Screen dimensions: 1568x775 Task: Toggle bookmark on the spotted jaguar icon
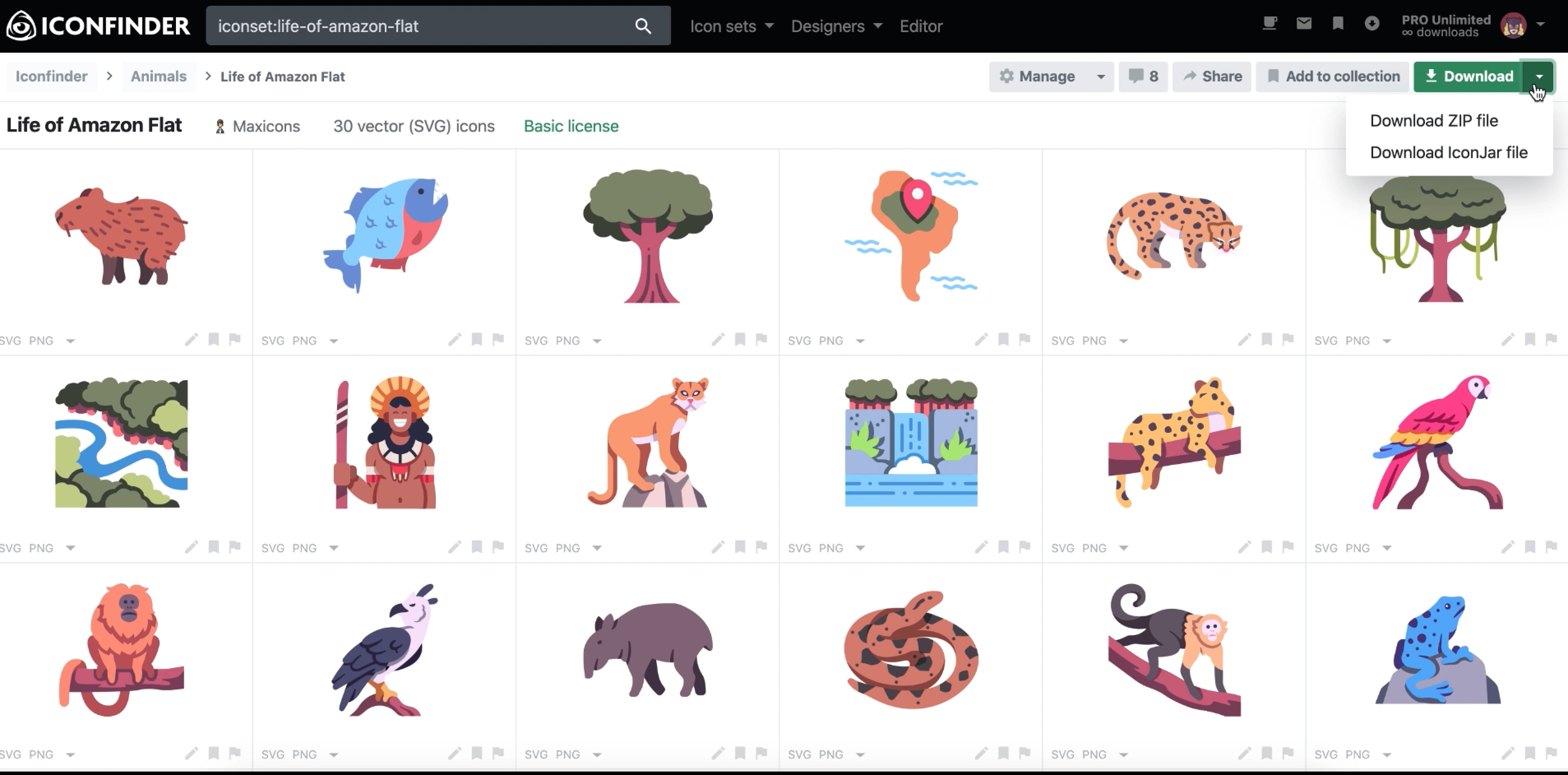1267,339
